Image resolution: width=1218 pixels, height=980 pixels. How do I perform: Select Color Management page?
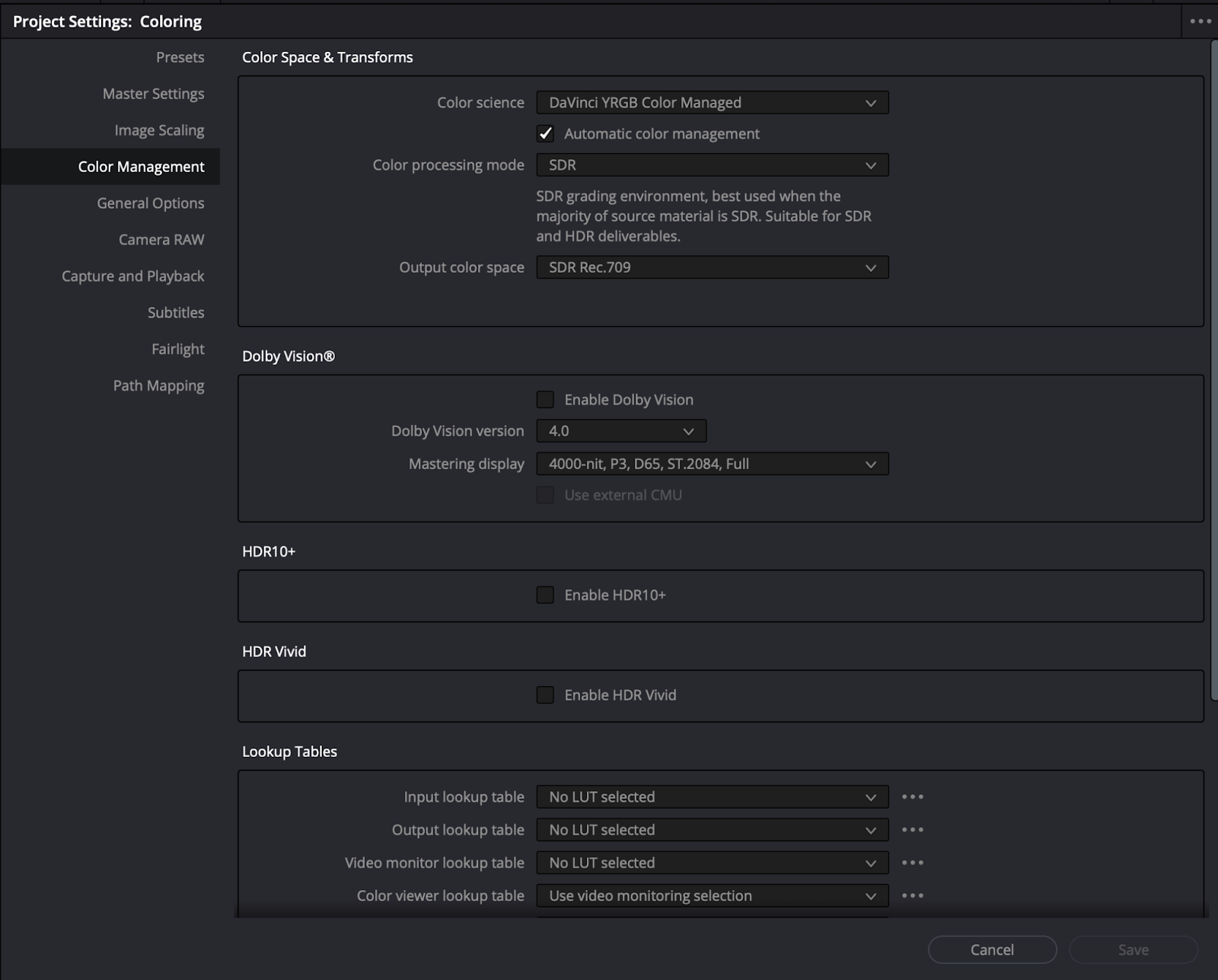(110, 167)
